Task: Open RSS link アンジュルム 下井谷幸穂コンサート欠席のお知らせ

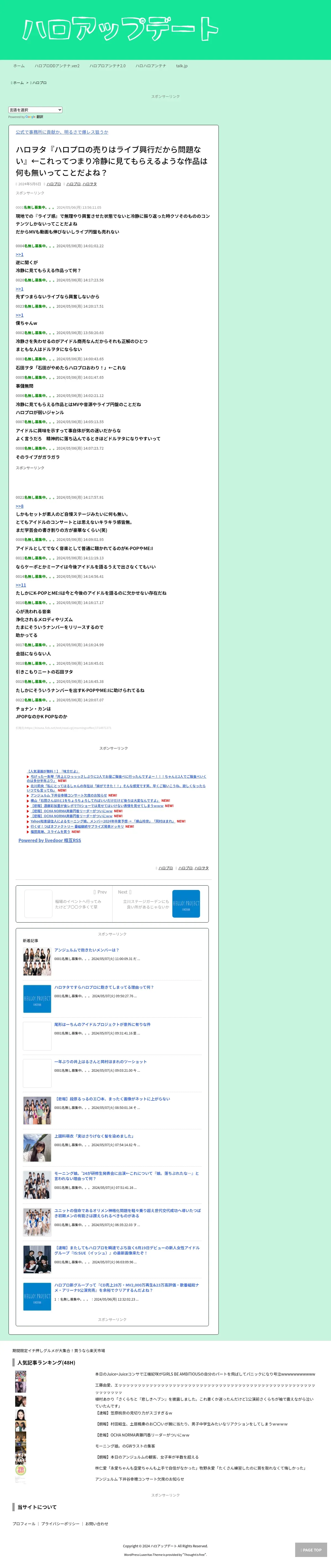Action: [69, 795]
